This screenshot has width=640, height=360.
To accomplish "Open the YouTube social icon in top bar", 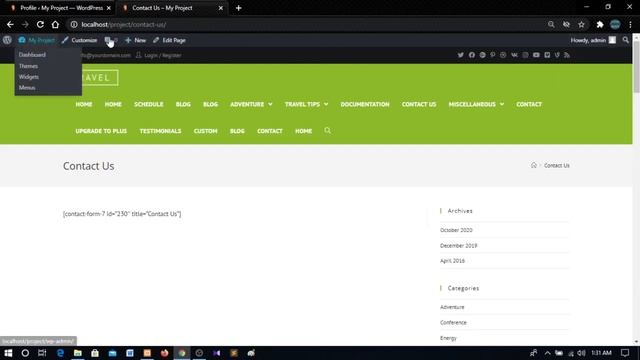I will (536, 55).
